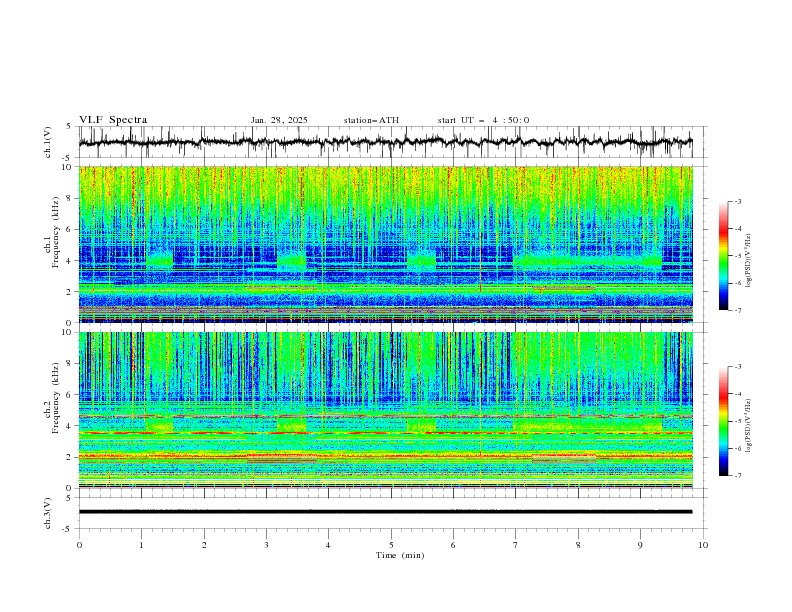Click the ch.3 voltage waveform panel
This screenshot has width=792, height=612.
pos(393,513)
